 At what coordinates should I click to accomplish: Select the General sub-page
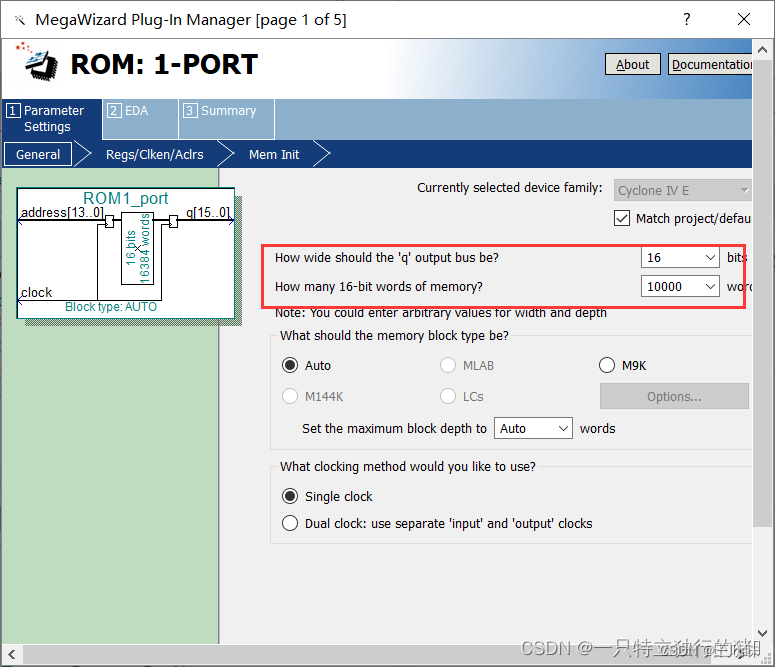tap(38, 154)
